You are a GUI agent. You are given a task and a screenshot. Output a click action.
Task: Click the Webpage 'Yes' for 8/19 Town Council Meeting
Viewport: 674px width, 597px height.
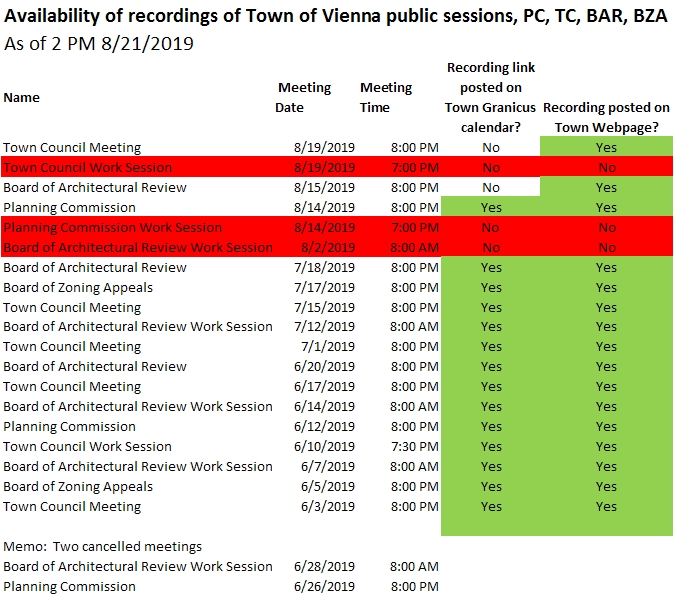coord(606,147)
